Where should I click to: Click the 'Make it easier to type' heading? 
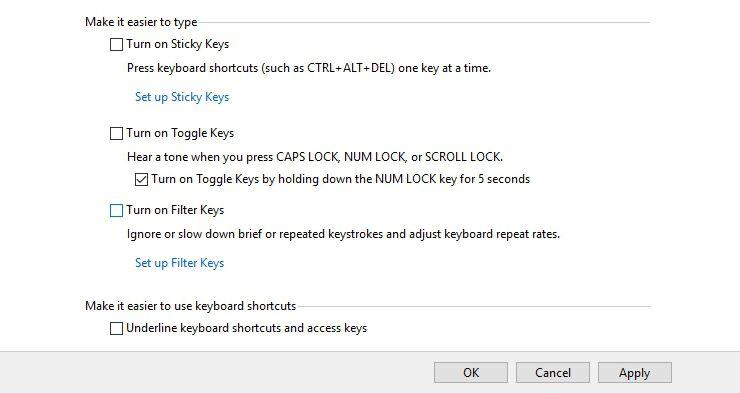[141, 22]
